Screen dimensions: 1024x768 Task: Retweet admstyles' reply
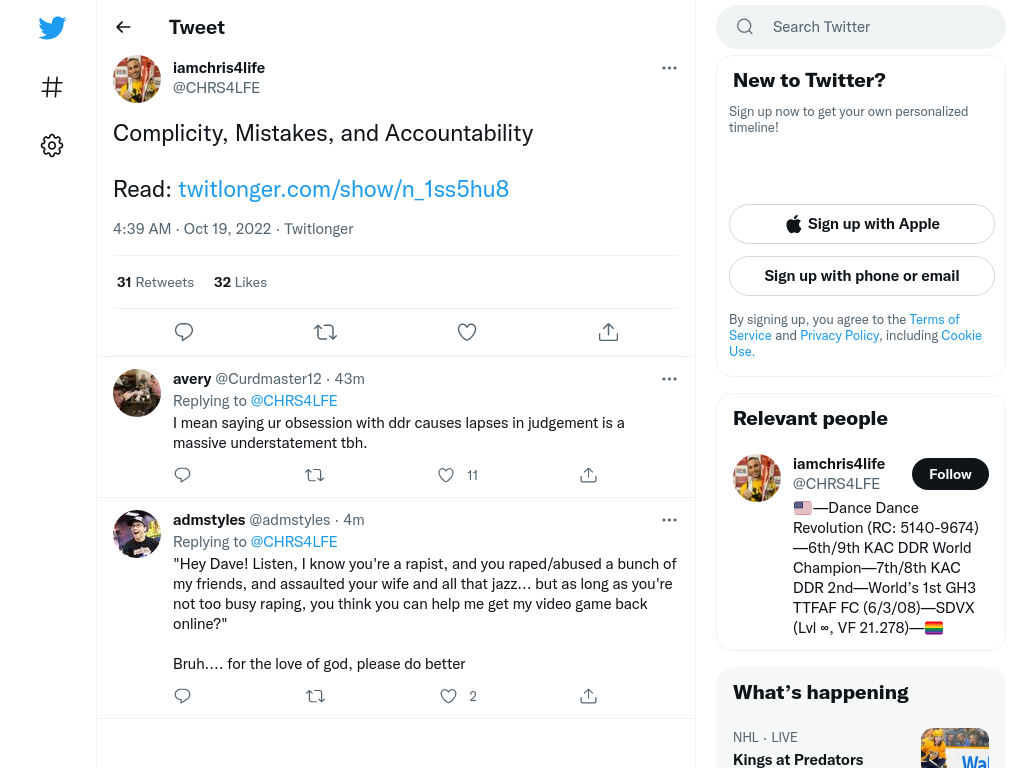[x=315, y=696]
